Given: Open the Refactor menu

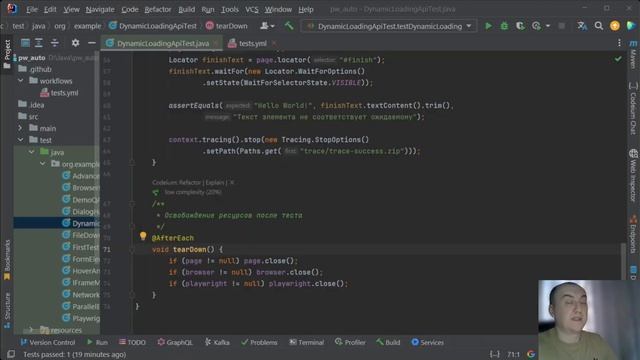Looking at the screenshot, I should (158, 9).
